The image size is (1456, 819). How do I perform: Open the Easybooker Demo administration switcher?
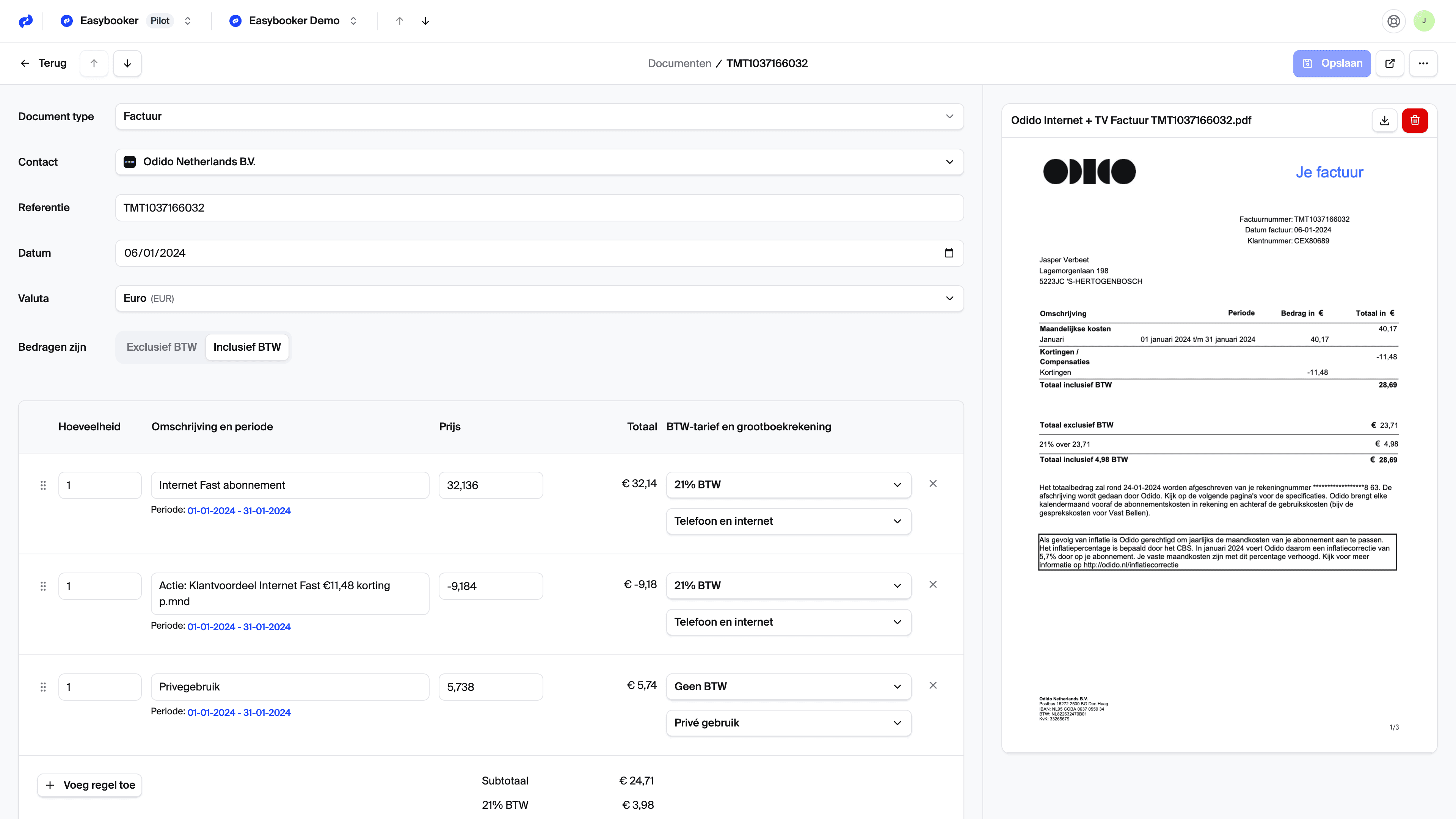pyautogui.click(x=294, y=21)
